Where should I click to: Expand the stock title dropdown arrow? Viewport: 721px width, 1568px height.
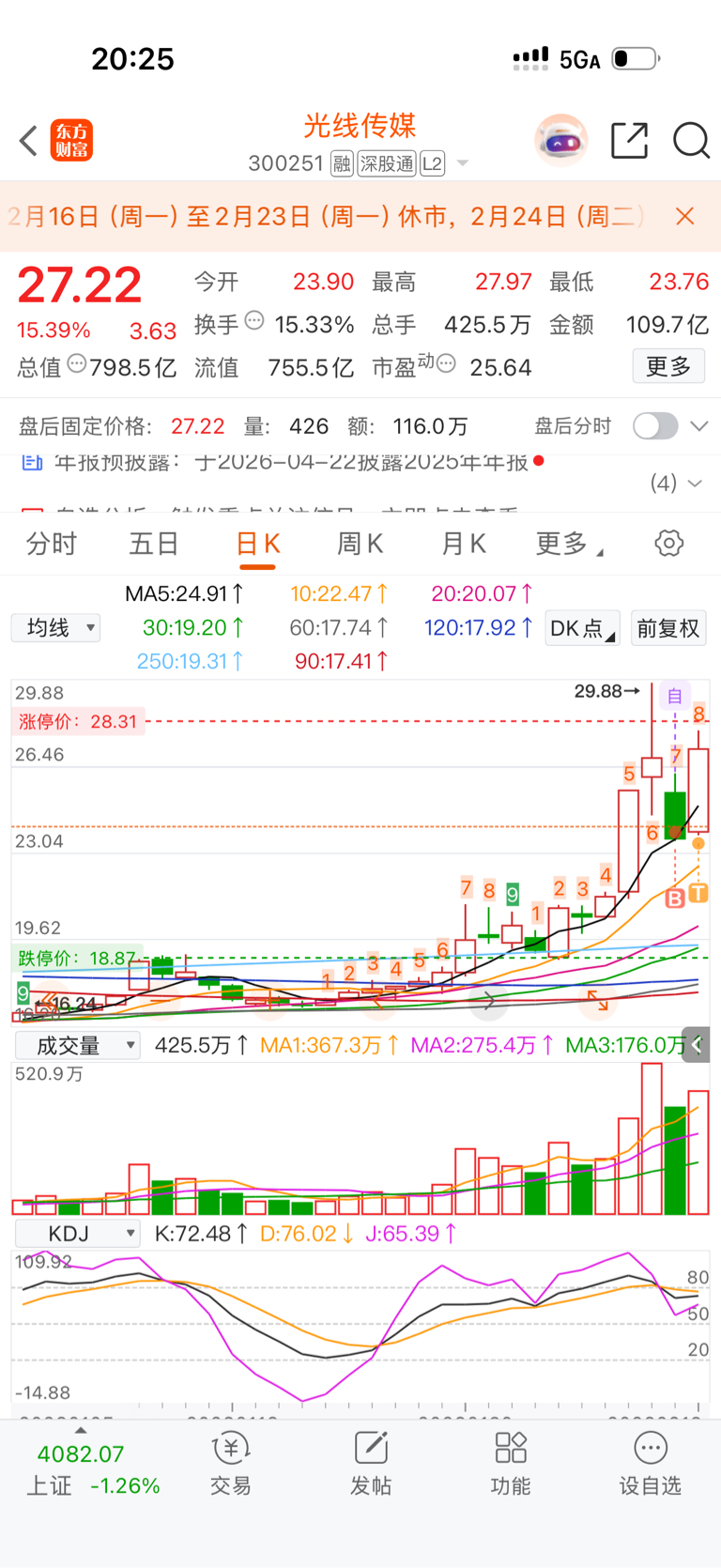(462, 163)
